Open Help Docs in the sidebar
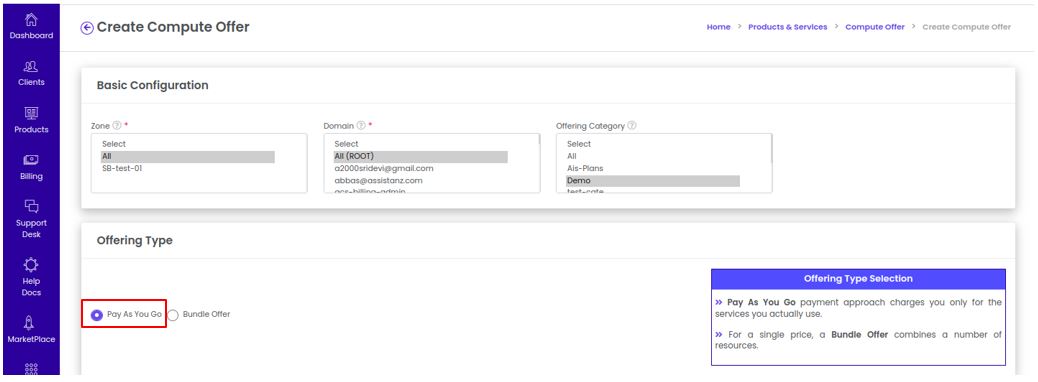 pos(31,277)
